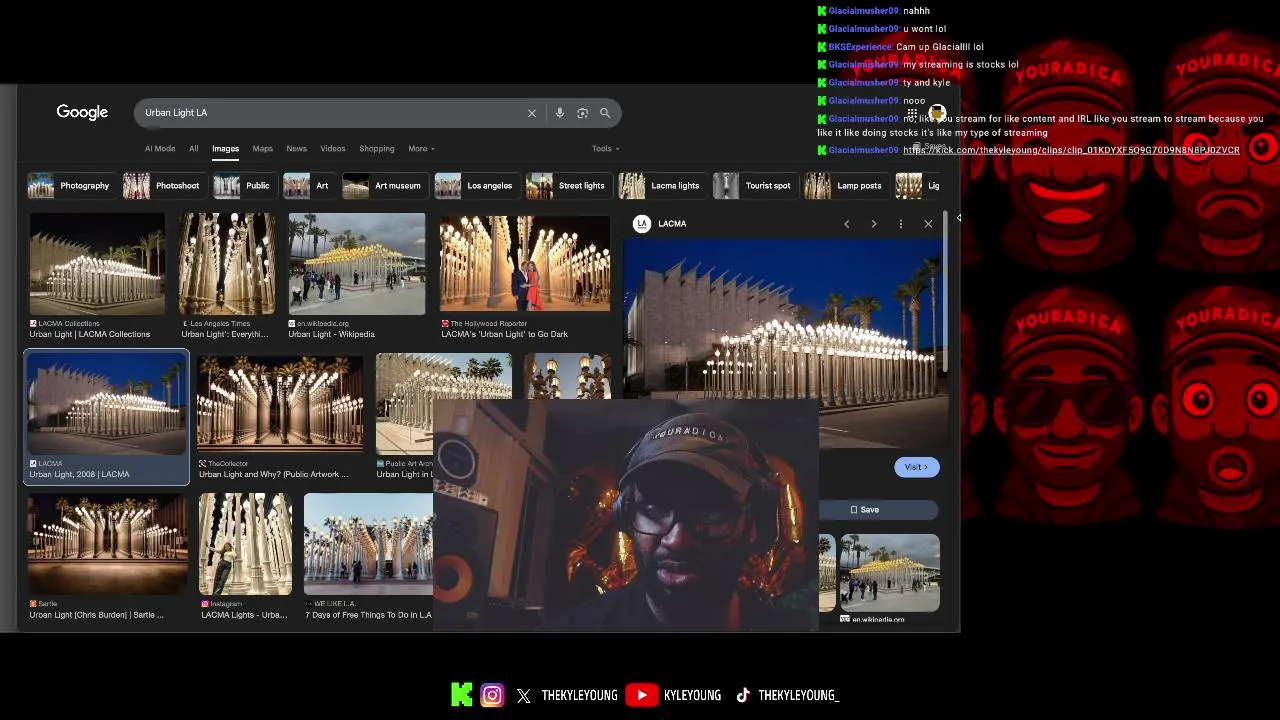Switch to the All results tab

click(194, 149)
